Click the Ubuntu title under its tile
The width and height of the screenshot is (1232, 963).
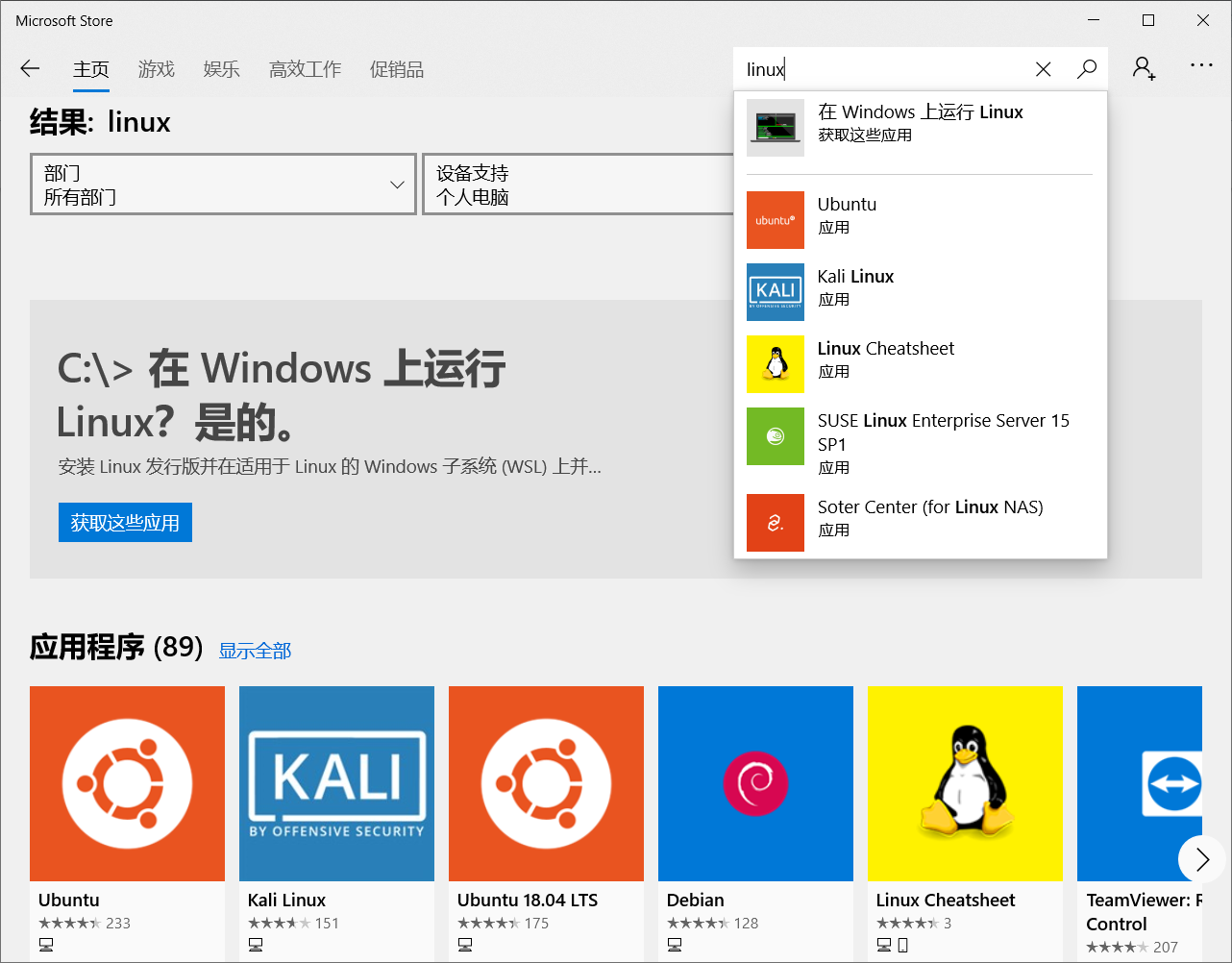69,901
